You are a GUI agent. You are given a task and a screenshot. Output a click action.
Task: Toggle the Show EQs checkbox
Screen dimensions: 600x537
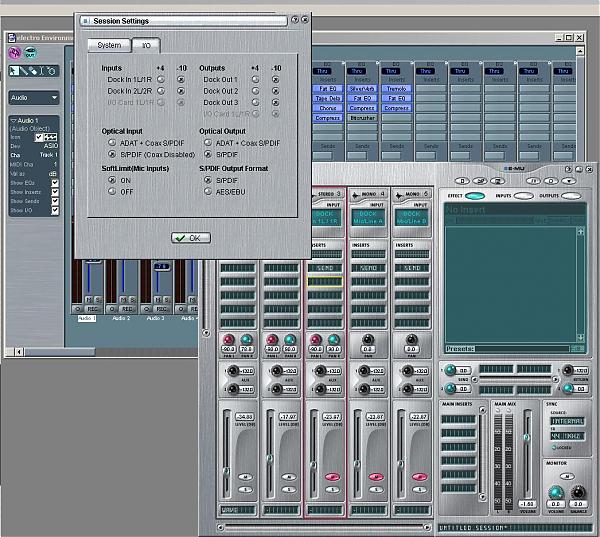(55, 183)
